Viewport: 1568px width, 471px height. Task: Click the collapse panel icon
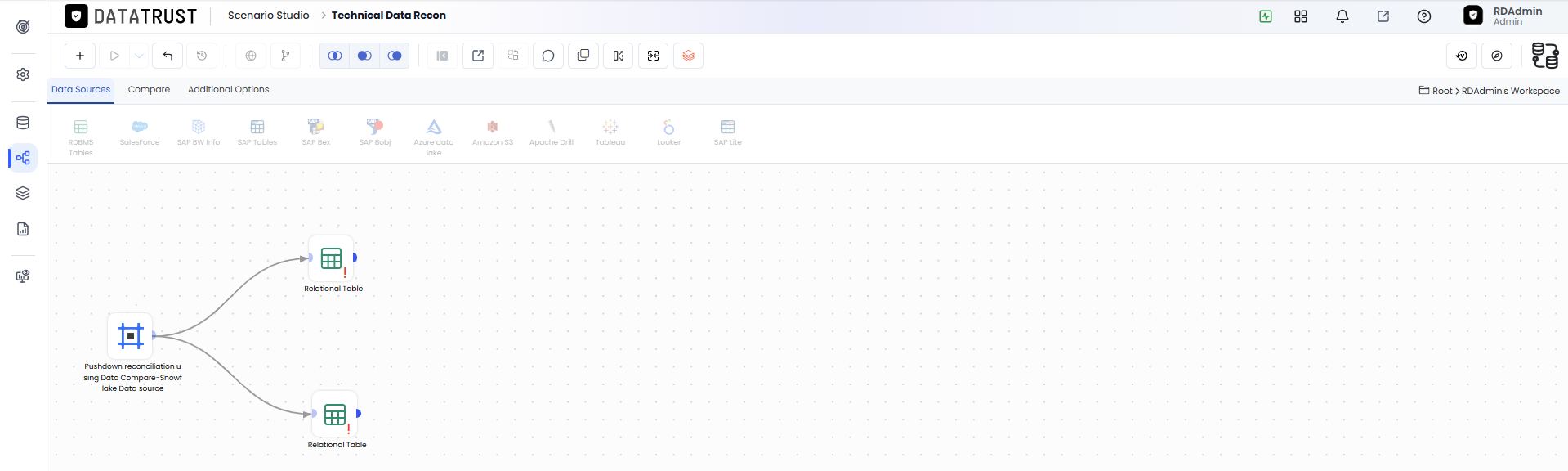pyautogui.click(x=442, y=56)
